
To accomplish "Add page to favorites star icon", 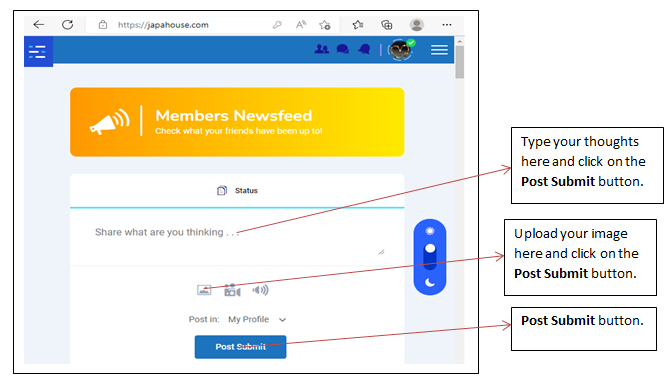I will point(324,25).
